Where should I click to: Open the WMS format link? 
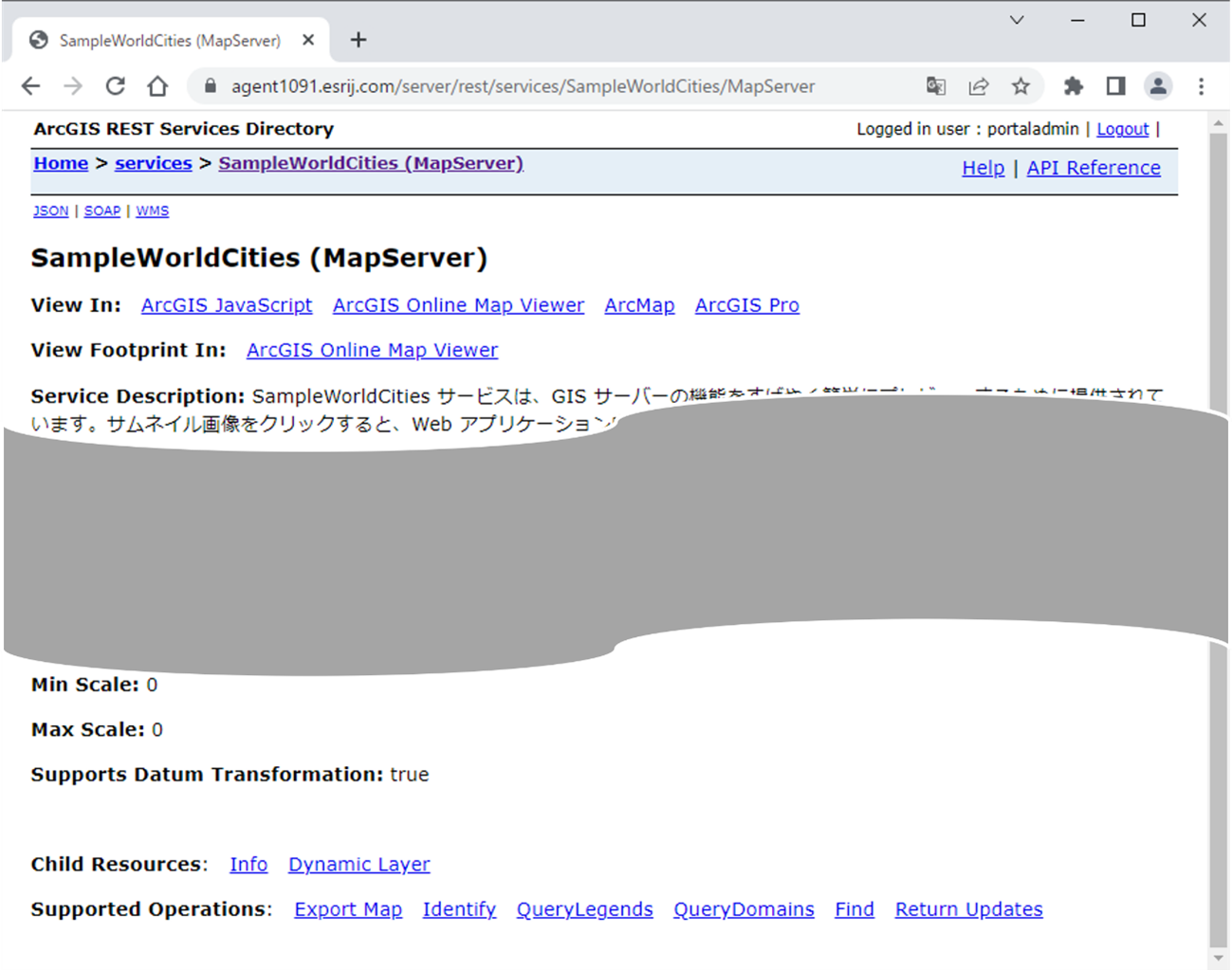pos(153,210)
